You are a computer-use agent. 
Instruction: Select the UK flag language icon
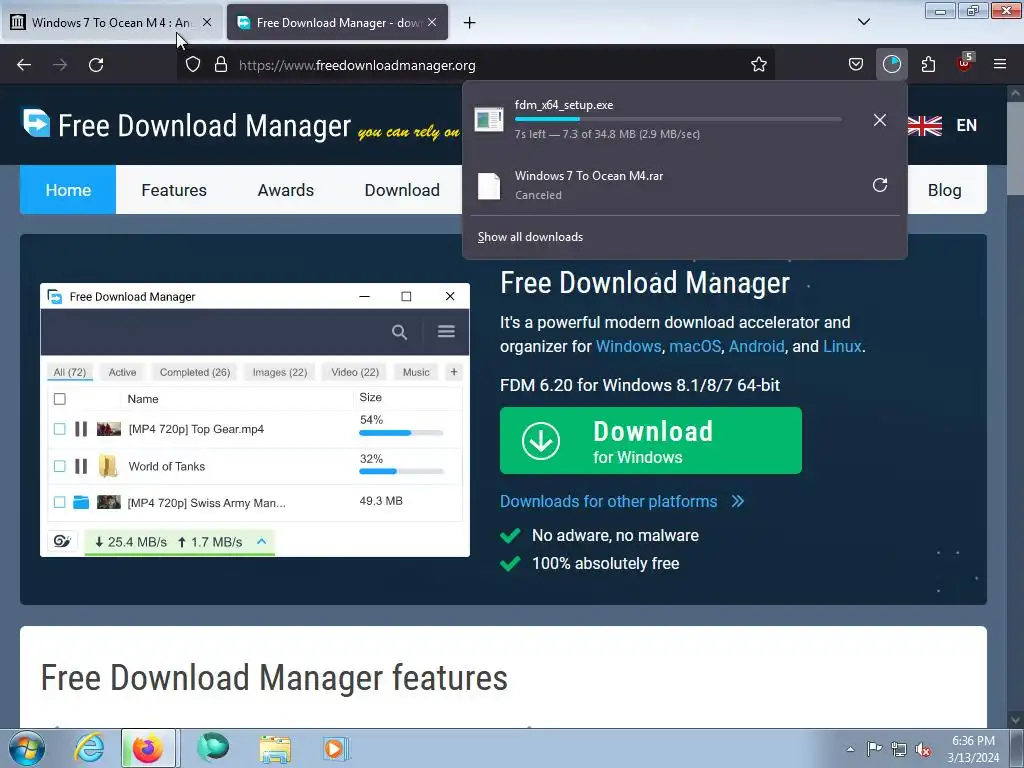(925, 125)
